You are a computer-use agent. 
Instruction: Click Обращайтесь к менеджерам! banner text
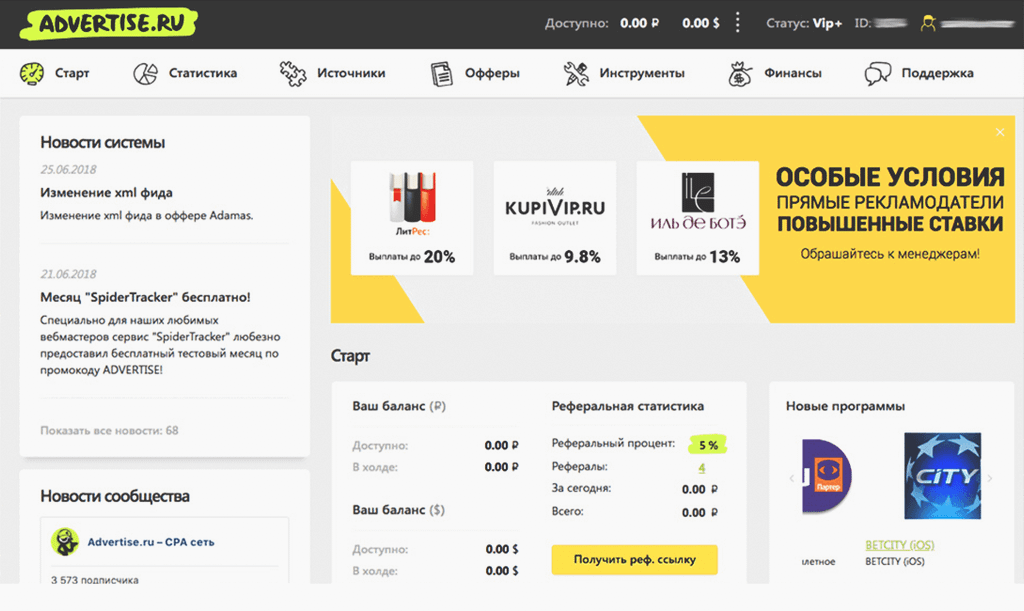click(x=890, y=254)
